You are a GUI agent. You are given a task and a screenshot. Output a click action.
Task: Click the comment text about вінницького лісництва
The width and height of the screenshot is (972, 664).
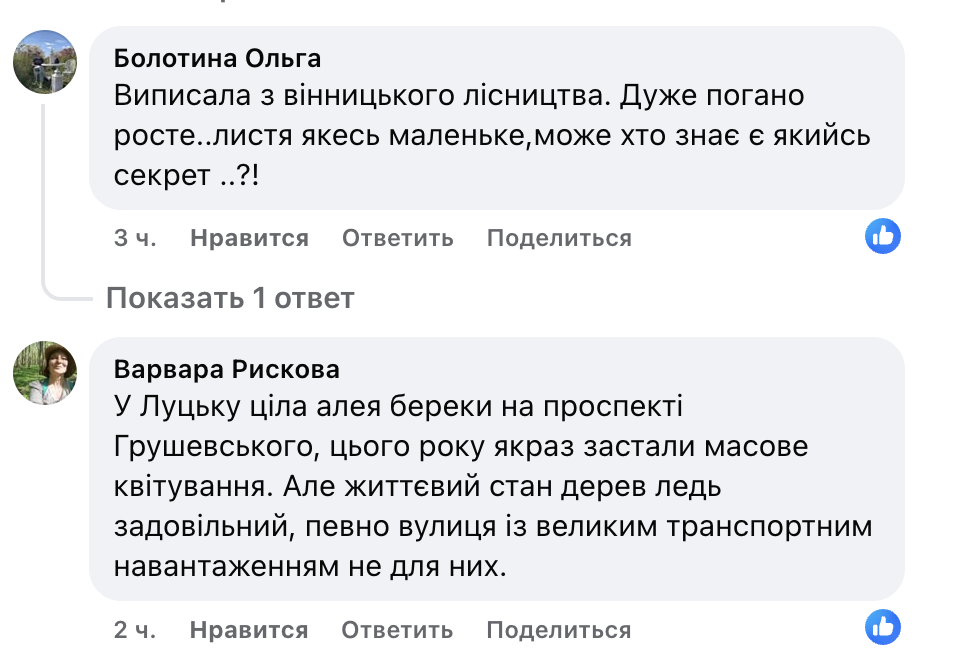coord(460,96)
